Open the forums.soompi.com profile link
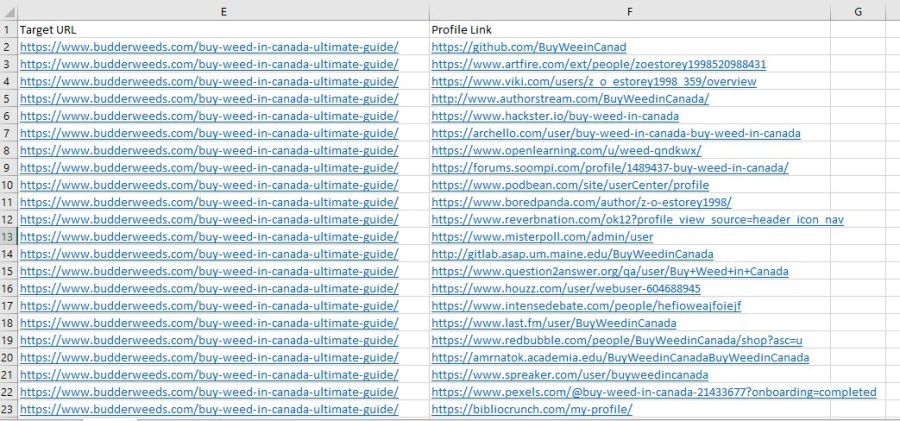Viewport: 900px width, 421px height. coord(610,168)
